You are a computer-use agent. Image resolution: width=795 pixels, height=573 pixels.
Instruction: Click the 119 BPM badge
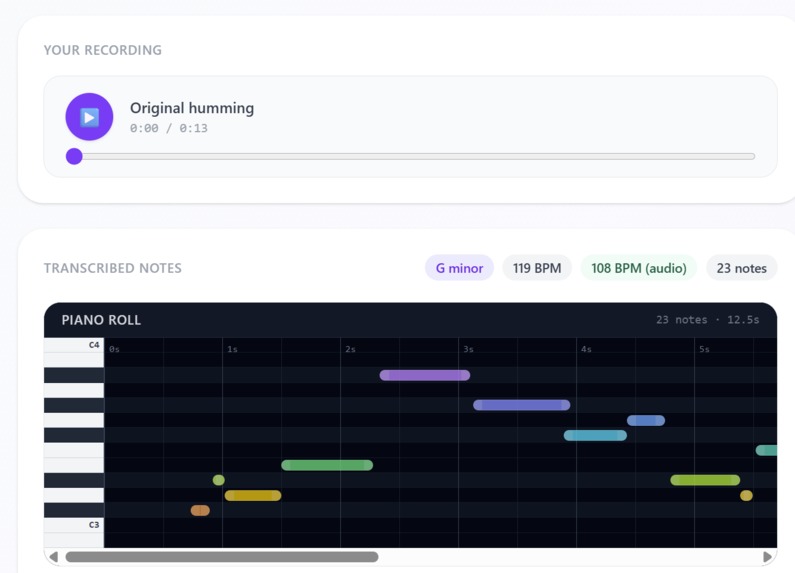[537, 268]
